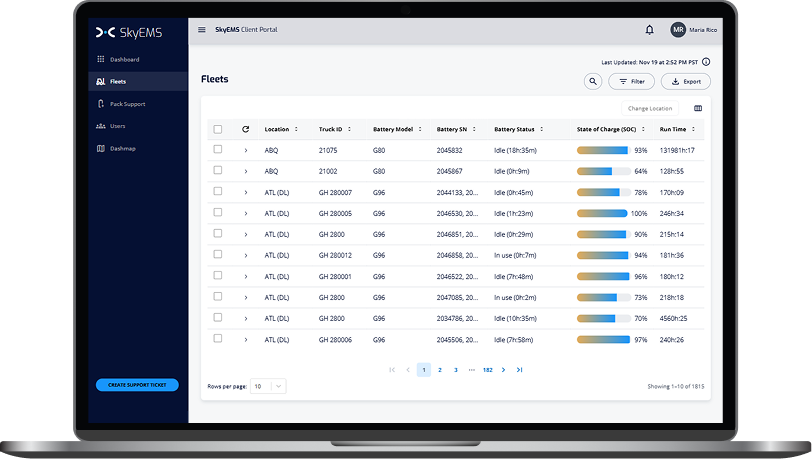Click the Export button
The width and height of the screenshot is (812, 459).
coord(686,81)
